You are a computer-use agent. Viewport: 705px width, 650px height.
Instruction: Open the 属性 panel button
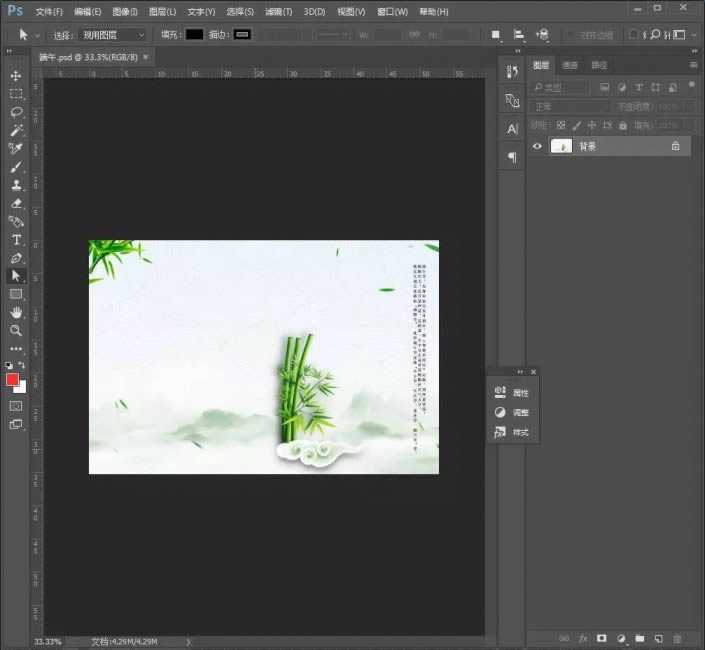coord(512,393)
